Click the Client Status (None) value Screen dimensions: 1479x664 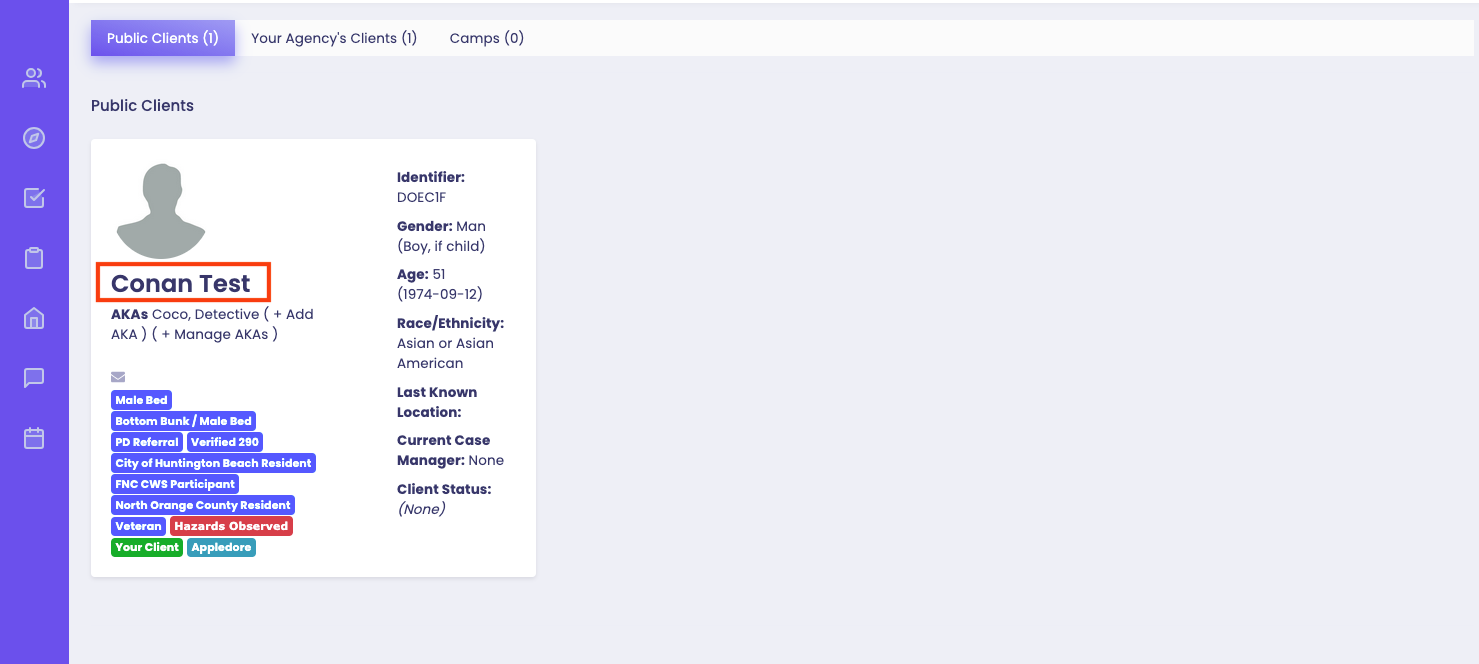(421, 509)
